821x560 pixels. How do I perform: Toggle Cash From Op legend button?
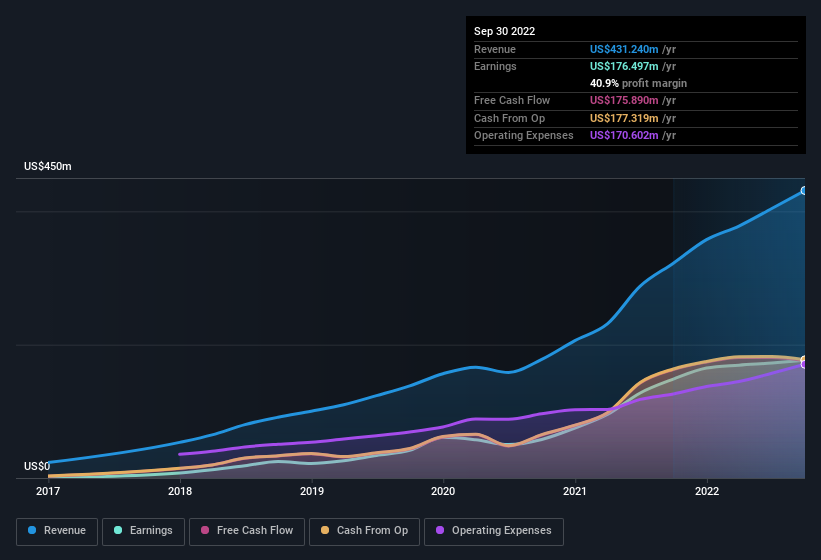[x=364, y=531]
